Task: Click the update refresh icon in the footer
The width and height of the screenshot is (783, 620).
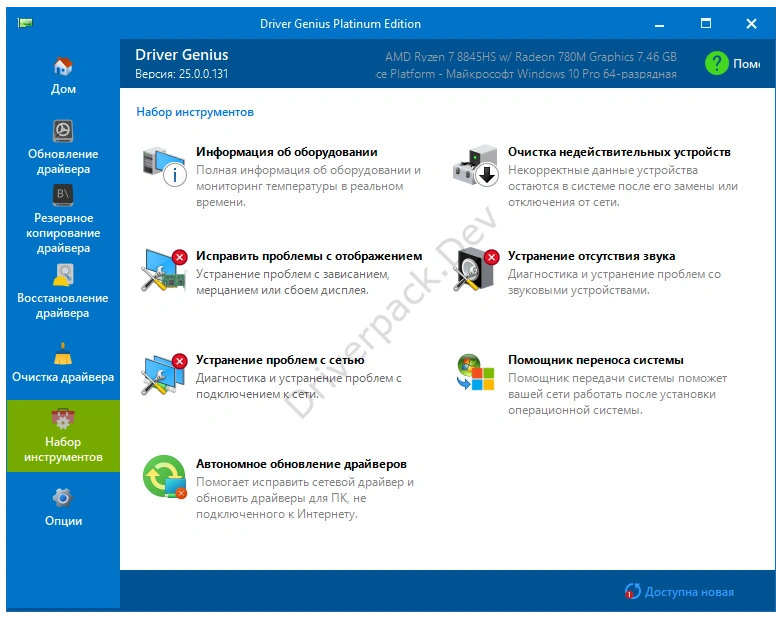Action: pos(632,592)
